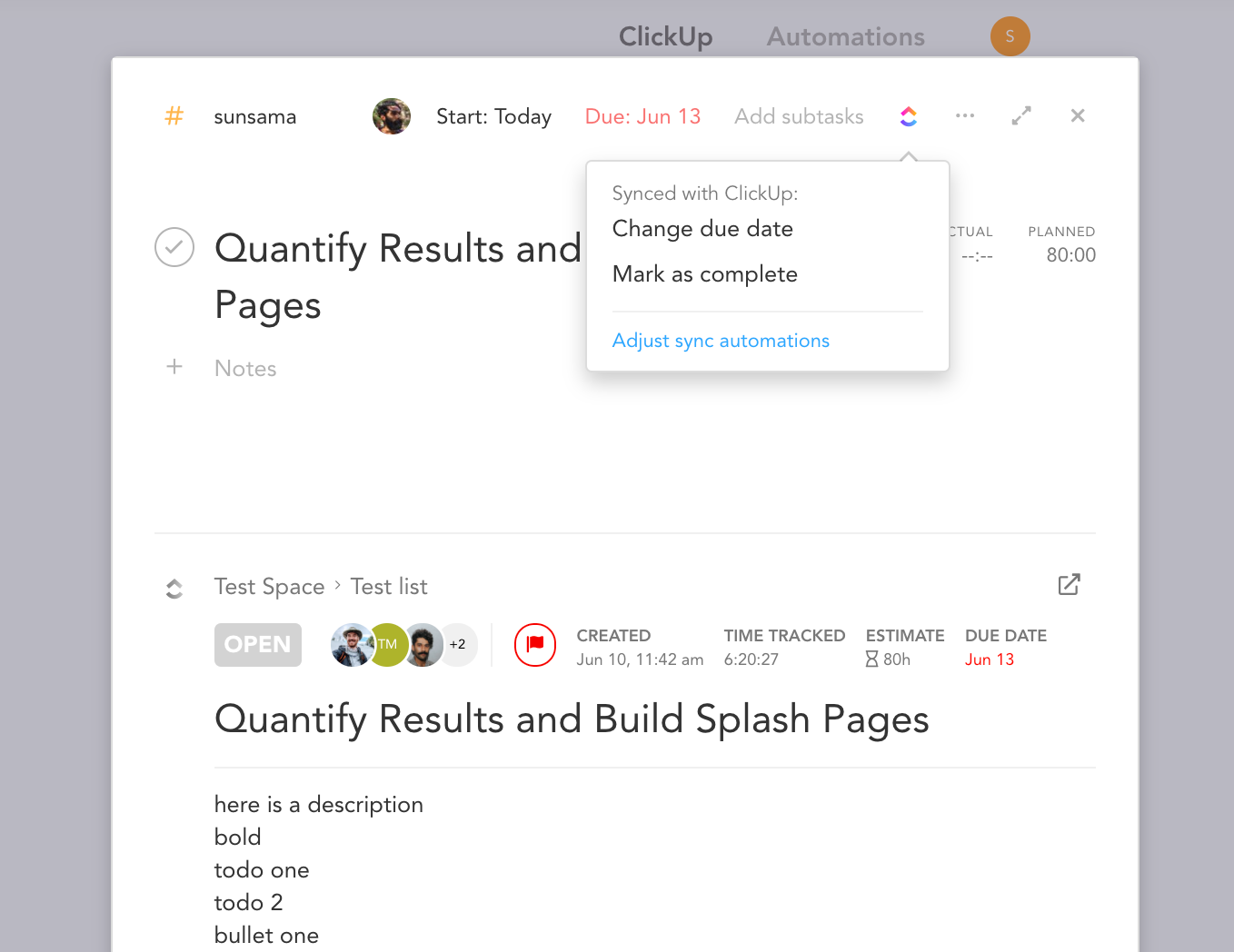Viewport: 1234px width, 952px height.
Task: Set planned time 80:00
Action: [1070, 255]
